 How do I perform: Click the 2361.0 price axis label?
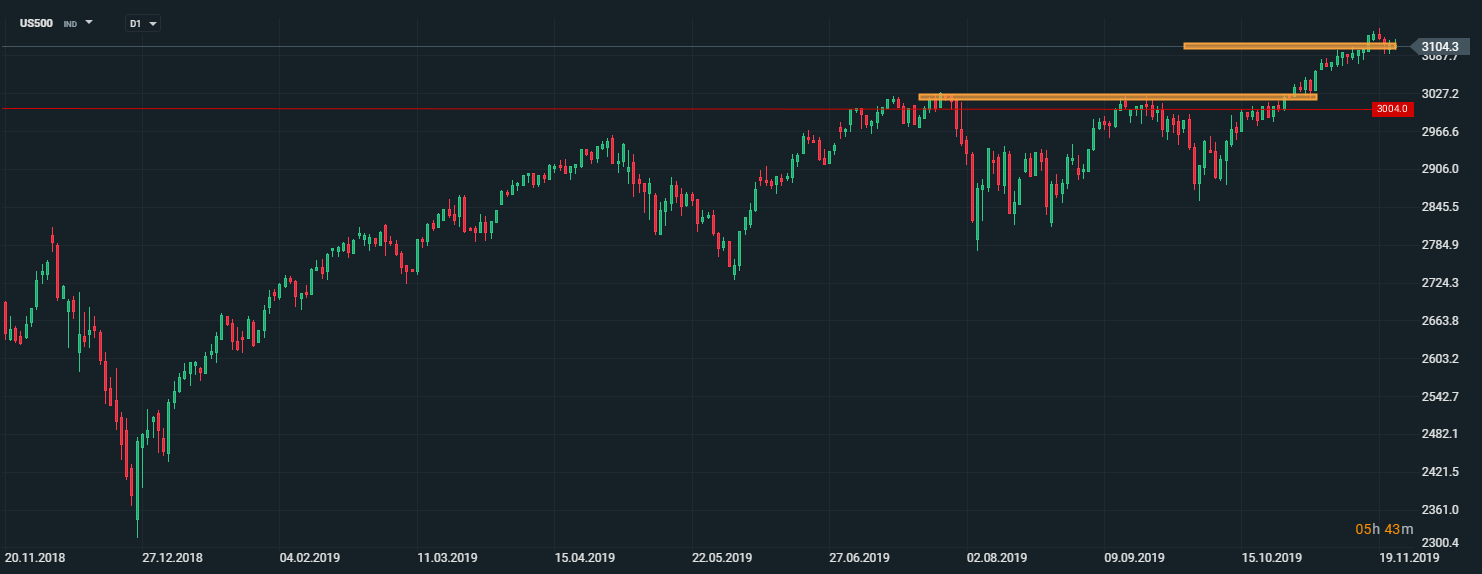1439,510
